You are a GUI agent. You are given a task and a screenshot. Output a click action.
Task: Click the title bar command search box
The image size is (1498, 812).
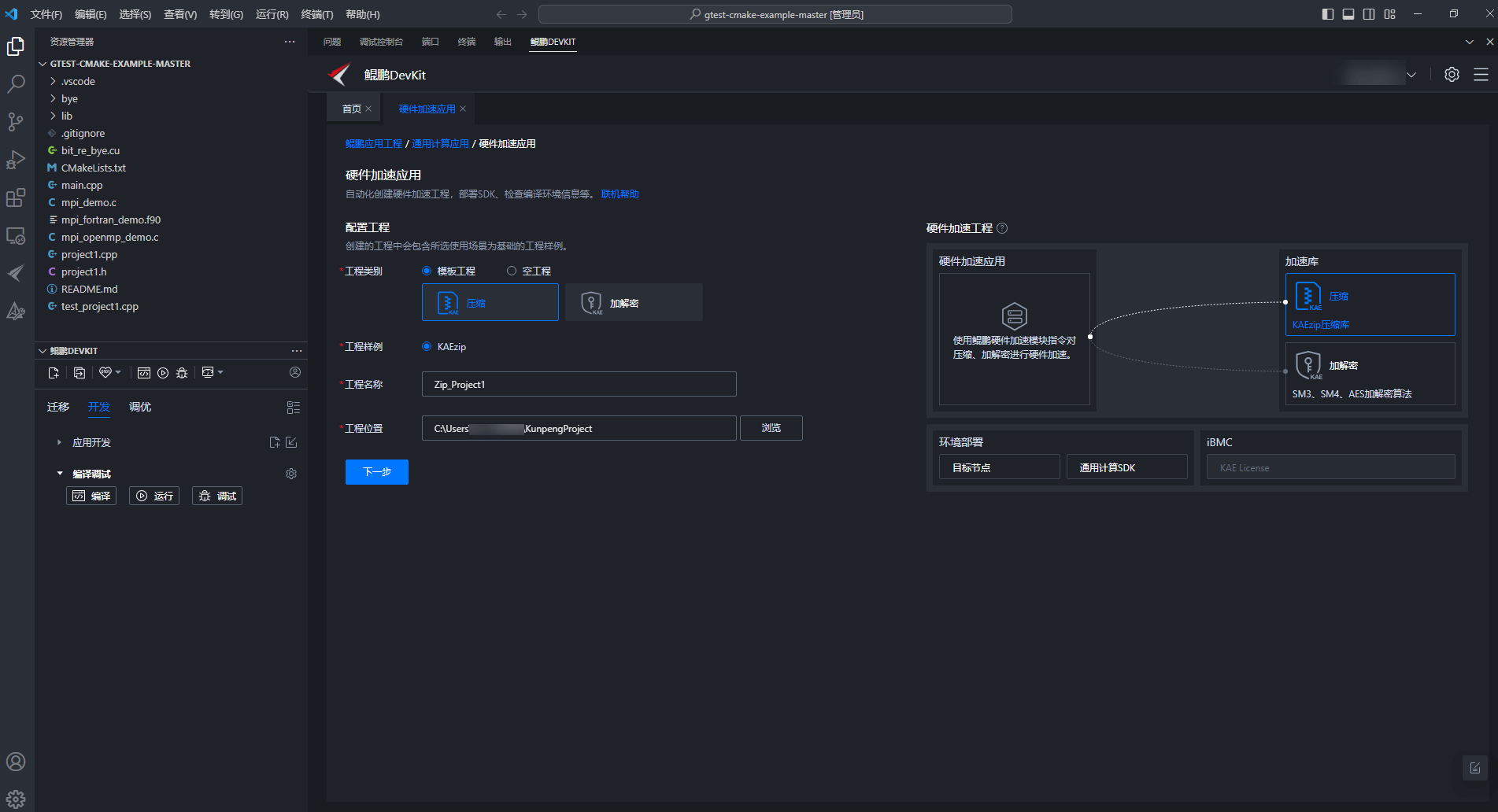coord(775,14)
